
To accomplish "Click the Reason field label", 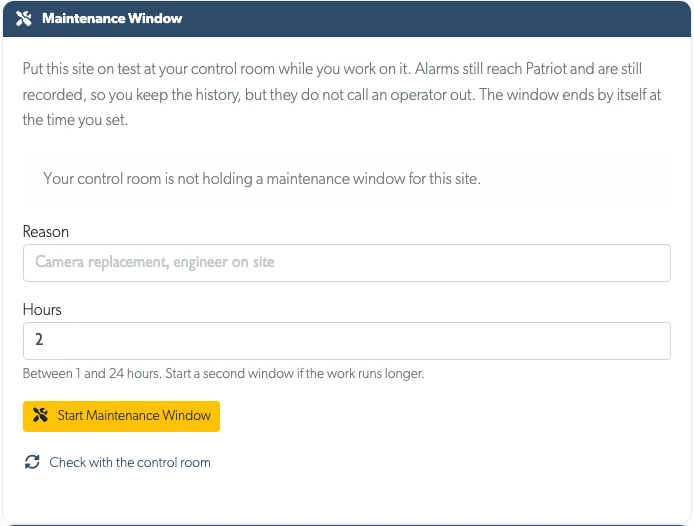I will (46, 232).
